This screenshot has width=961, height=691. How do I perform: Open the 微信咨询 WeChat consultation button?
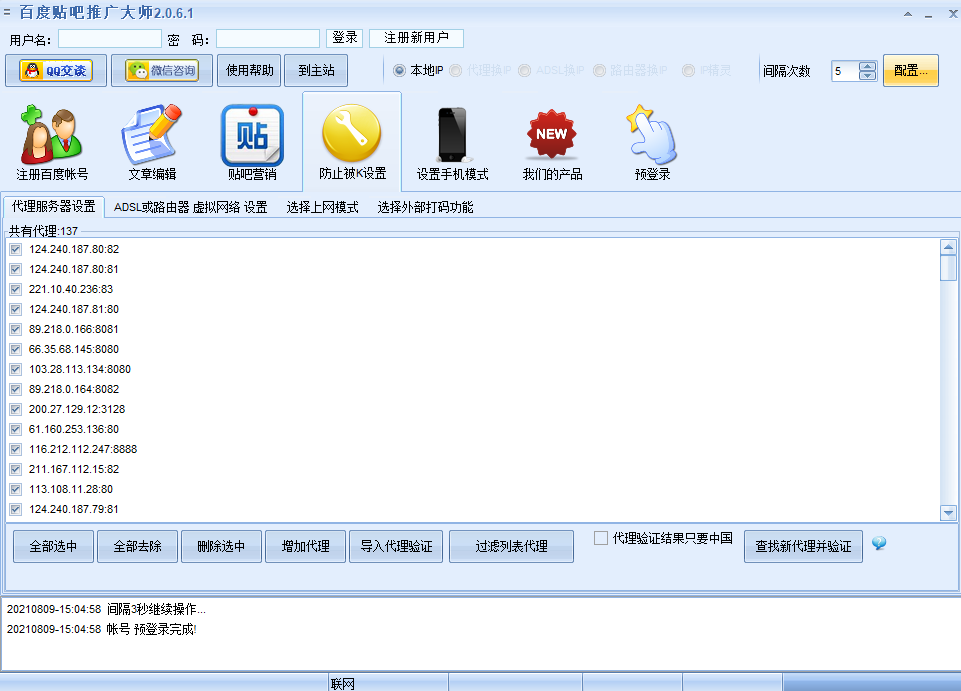[x=162, y=71]
